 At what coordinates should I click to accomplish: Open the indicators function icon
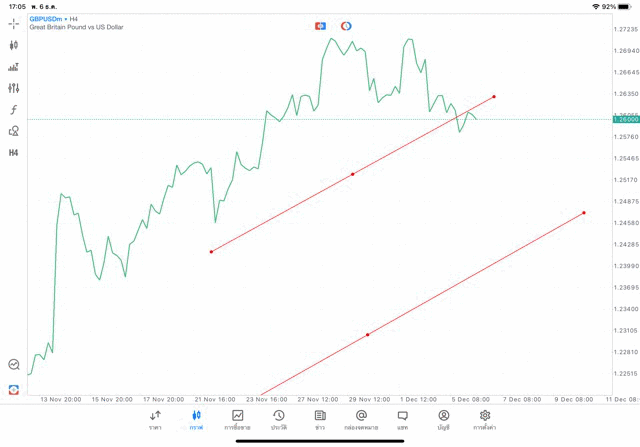14,110
